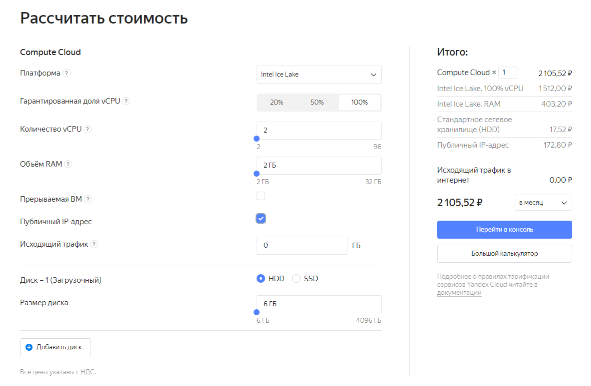Click the plus icon to add disk
This screenshot has height=386, width=591.
(29, 347)
